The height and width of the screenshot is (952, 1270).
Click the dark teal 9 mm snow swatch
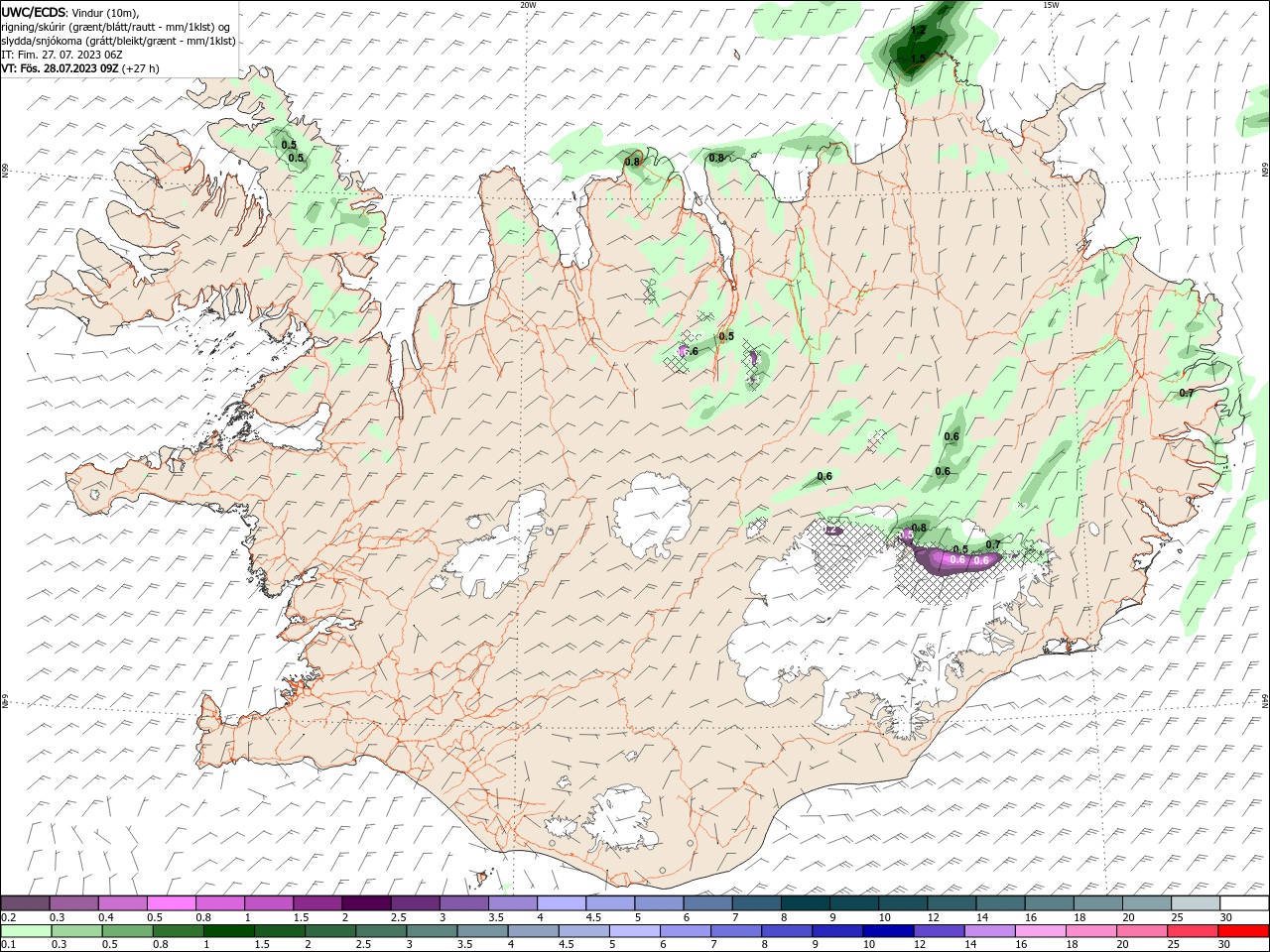pos(854,903)
